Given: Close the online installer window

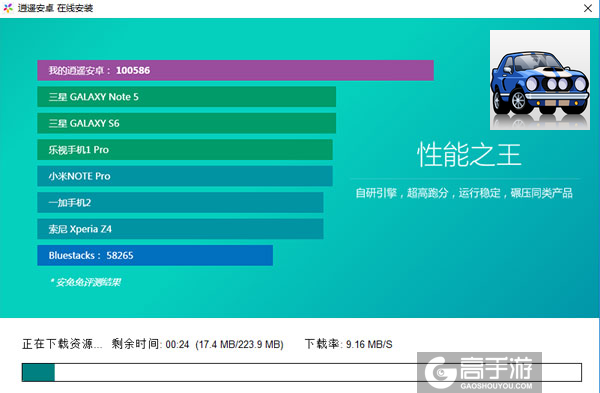Looking at the screenshot, I should pos(588,8).
